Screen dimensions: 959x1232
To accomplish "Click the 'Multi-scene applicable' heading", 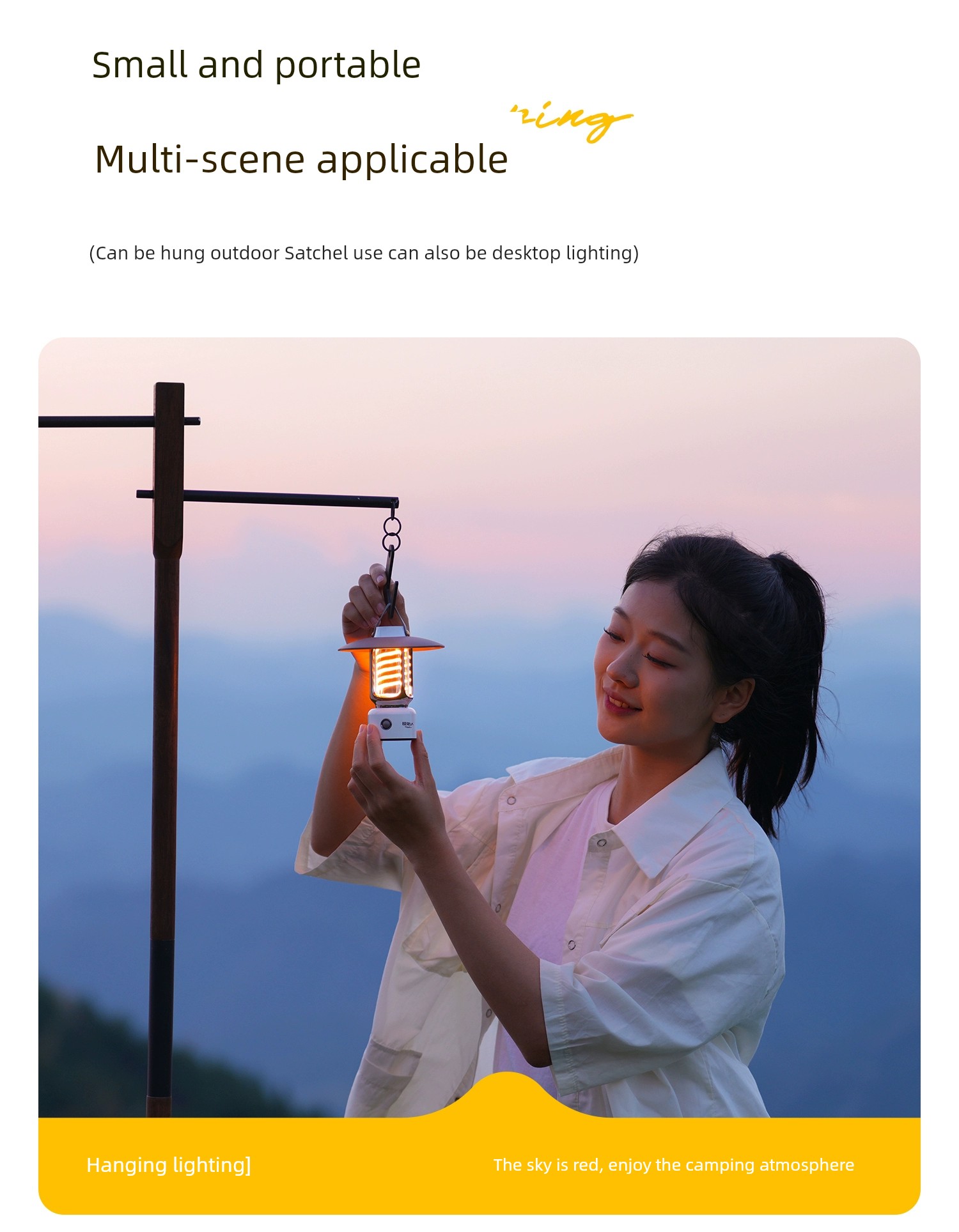I will (301, 160).
